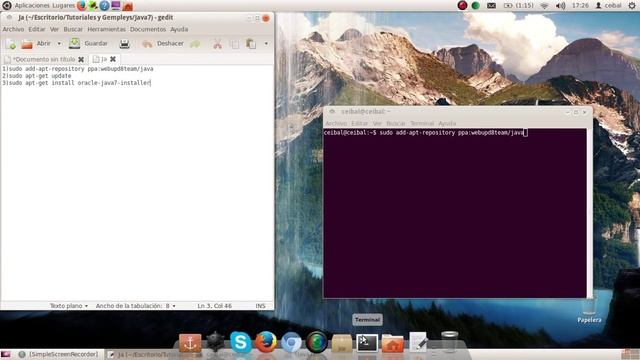The image size is (640, 360).
Task: Click the green circle tray icon
Action: 476,5
